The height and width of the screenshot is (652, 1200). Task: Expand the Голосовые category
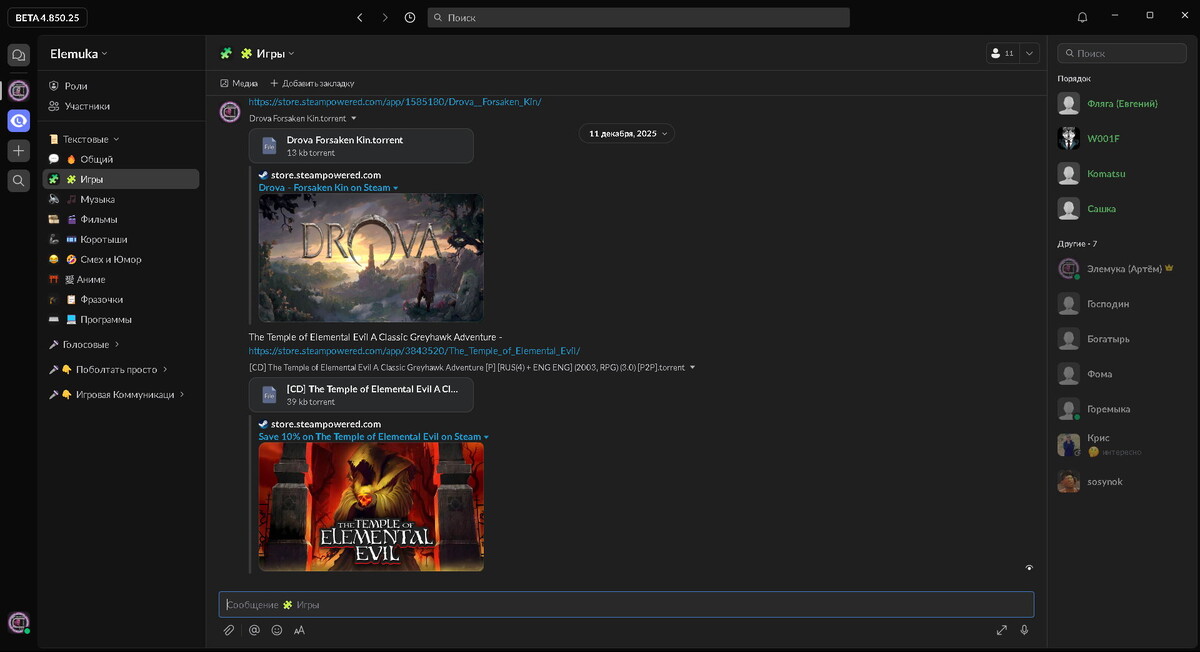[84, 344]
